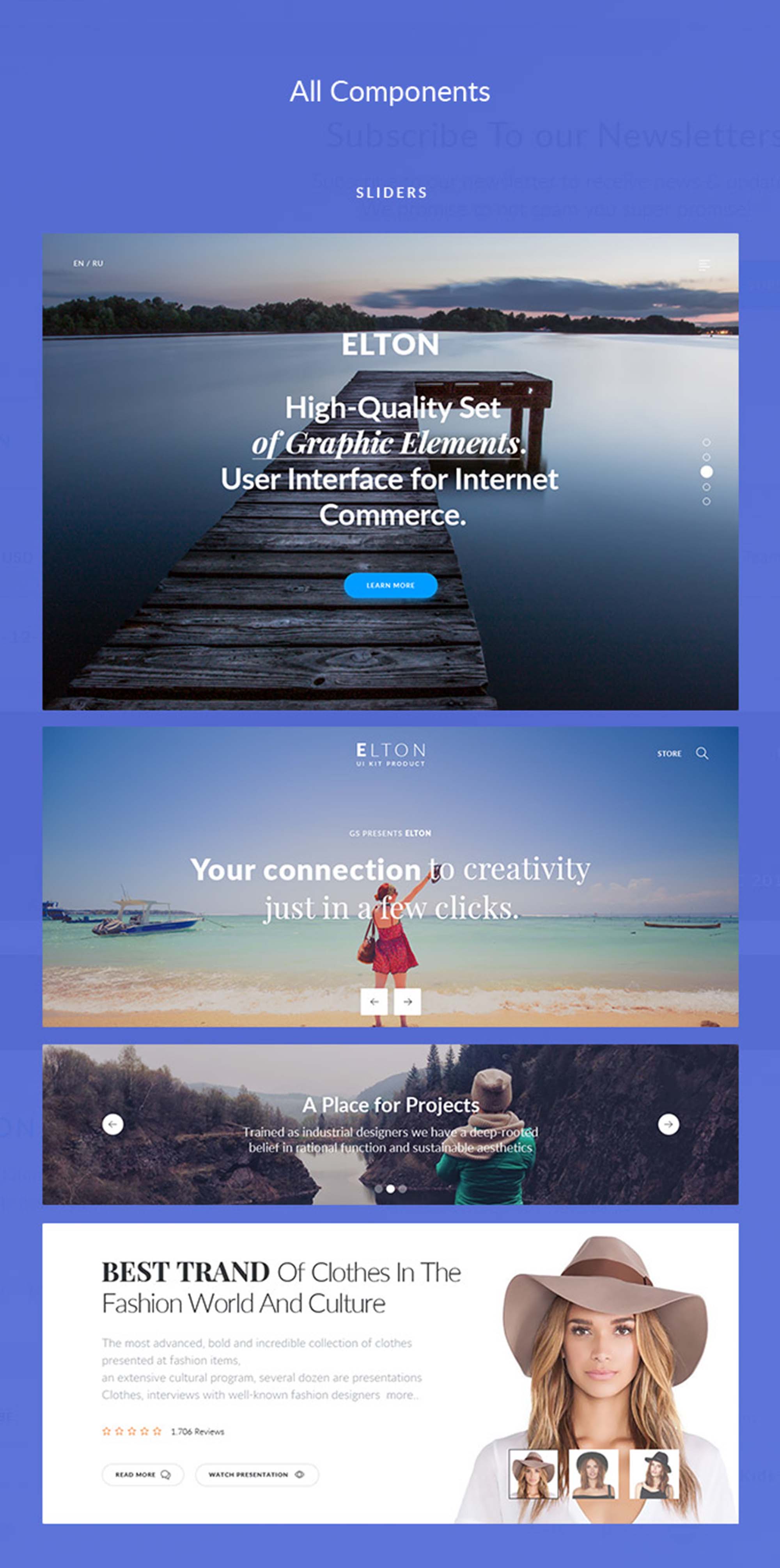
Task: Open the 1,706 Reviews link
Action: coord(198,1431)
